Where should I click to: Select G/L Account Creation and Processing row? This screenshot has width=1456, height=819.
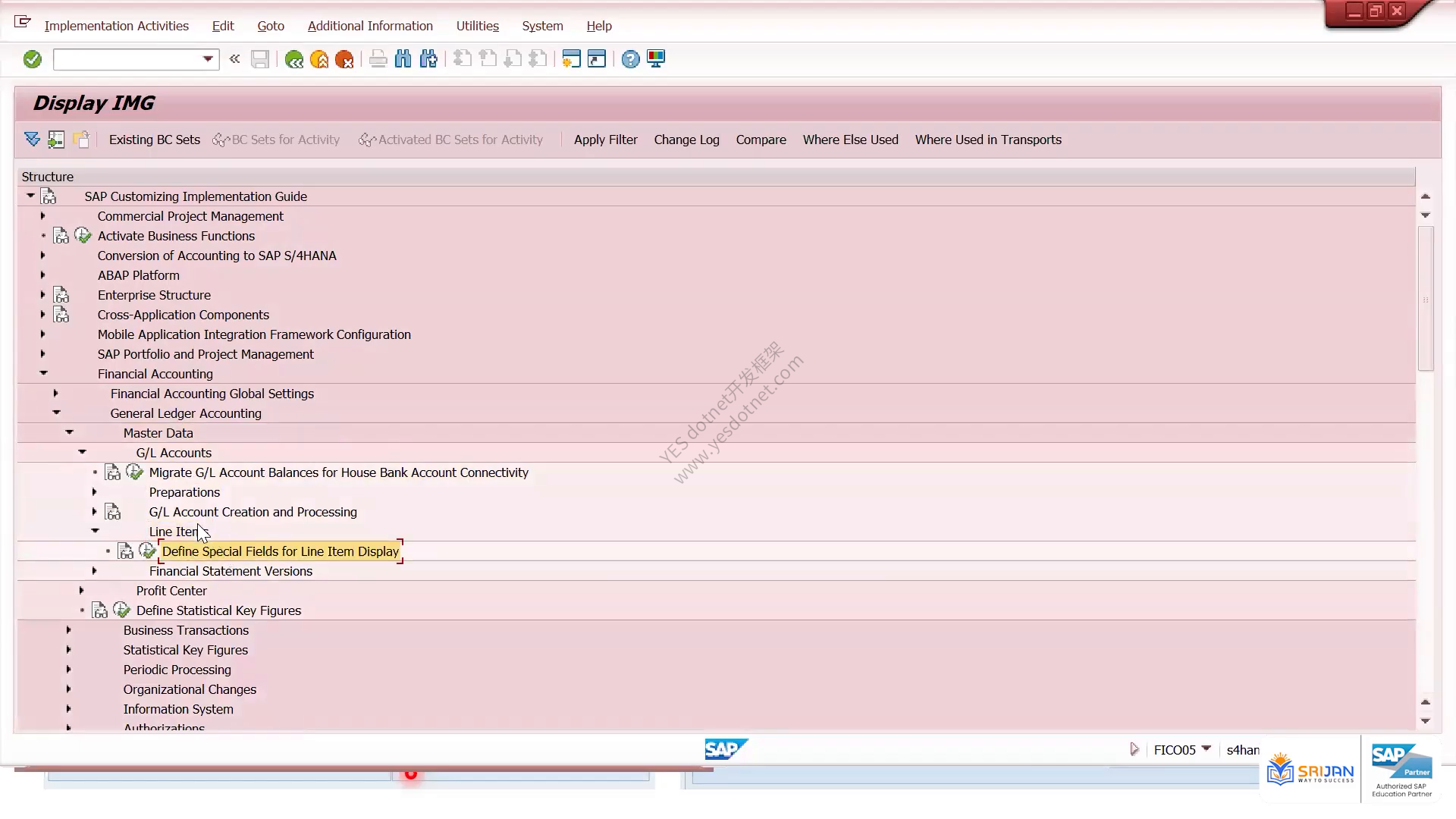click(x=253, y=512)
